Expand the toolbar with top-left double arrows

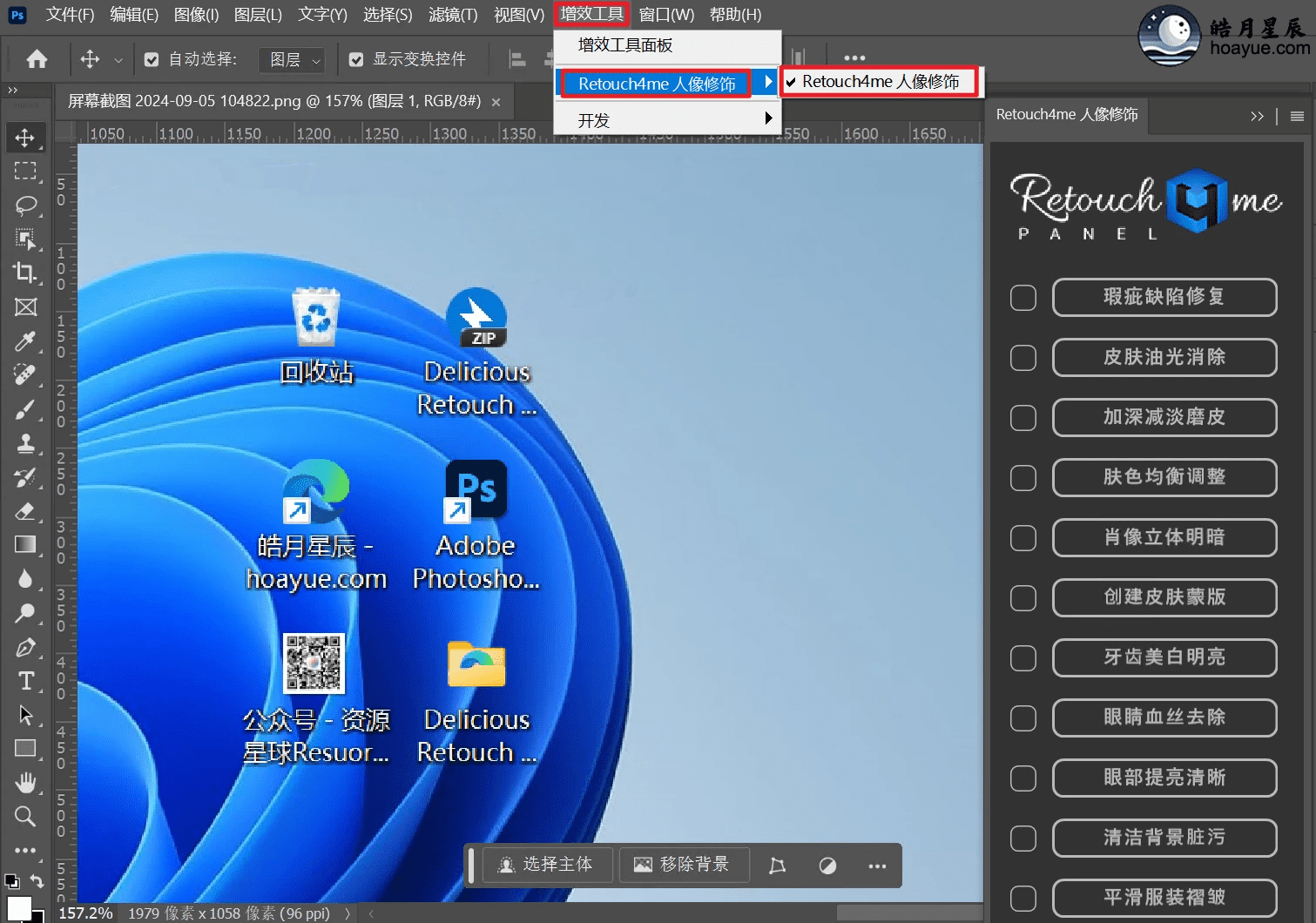[x=12, y=90]
